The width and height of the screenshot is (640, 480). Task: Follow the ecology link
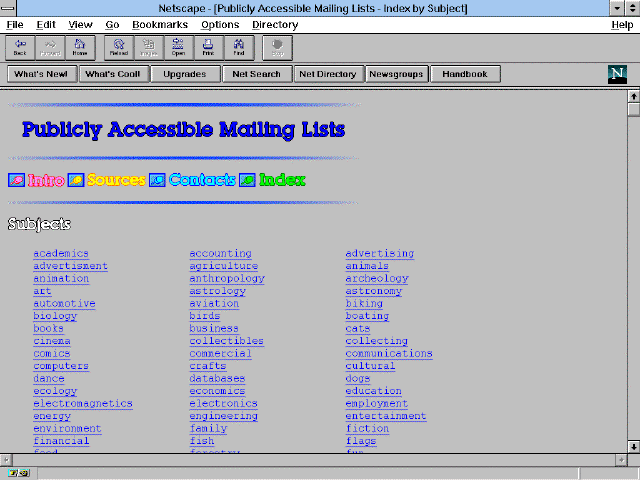tap(55, 391)
